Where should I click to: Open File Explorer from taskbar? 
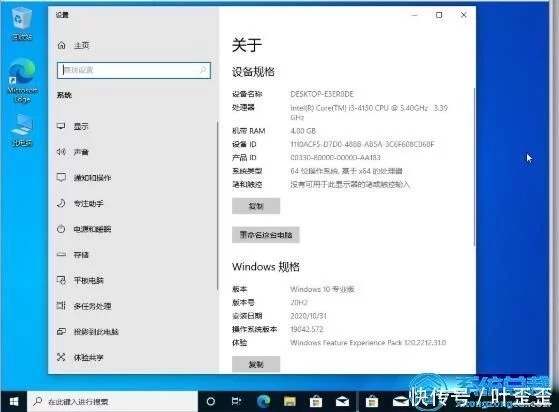pos(289,402)
